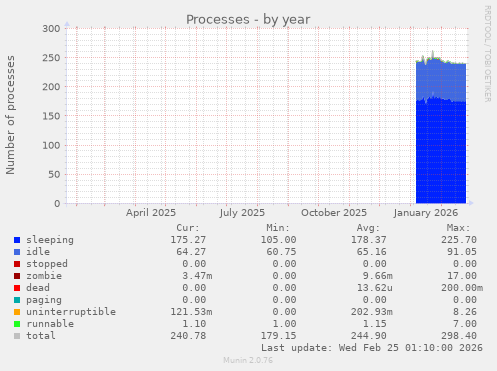
Task: Click the idle legend color swatch
Action: click(x=17, y=252)
